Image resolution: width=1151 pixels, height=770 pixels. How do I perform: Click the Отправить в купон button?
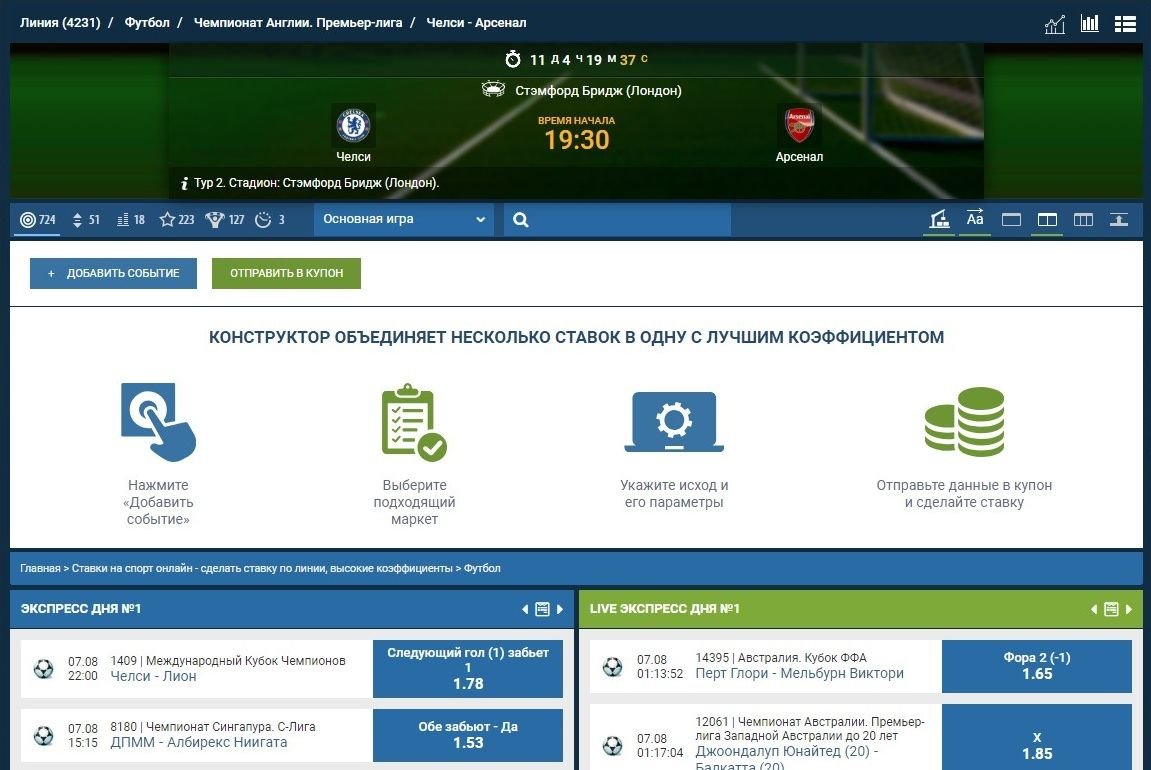click(x=286, y=273)
